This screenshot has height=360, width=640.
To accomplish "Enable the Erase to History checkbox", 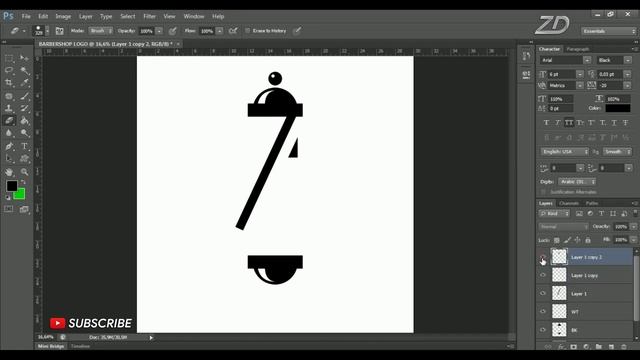I will tap(247, 31).
